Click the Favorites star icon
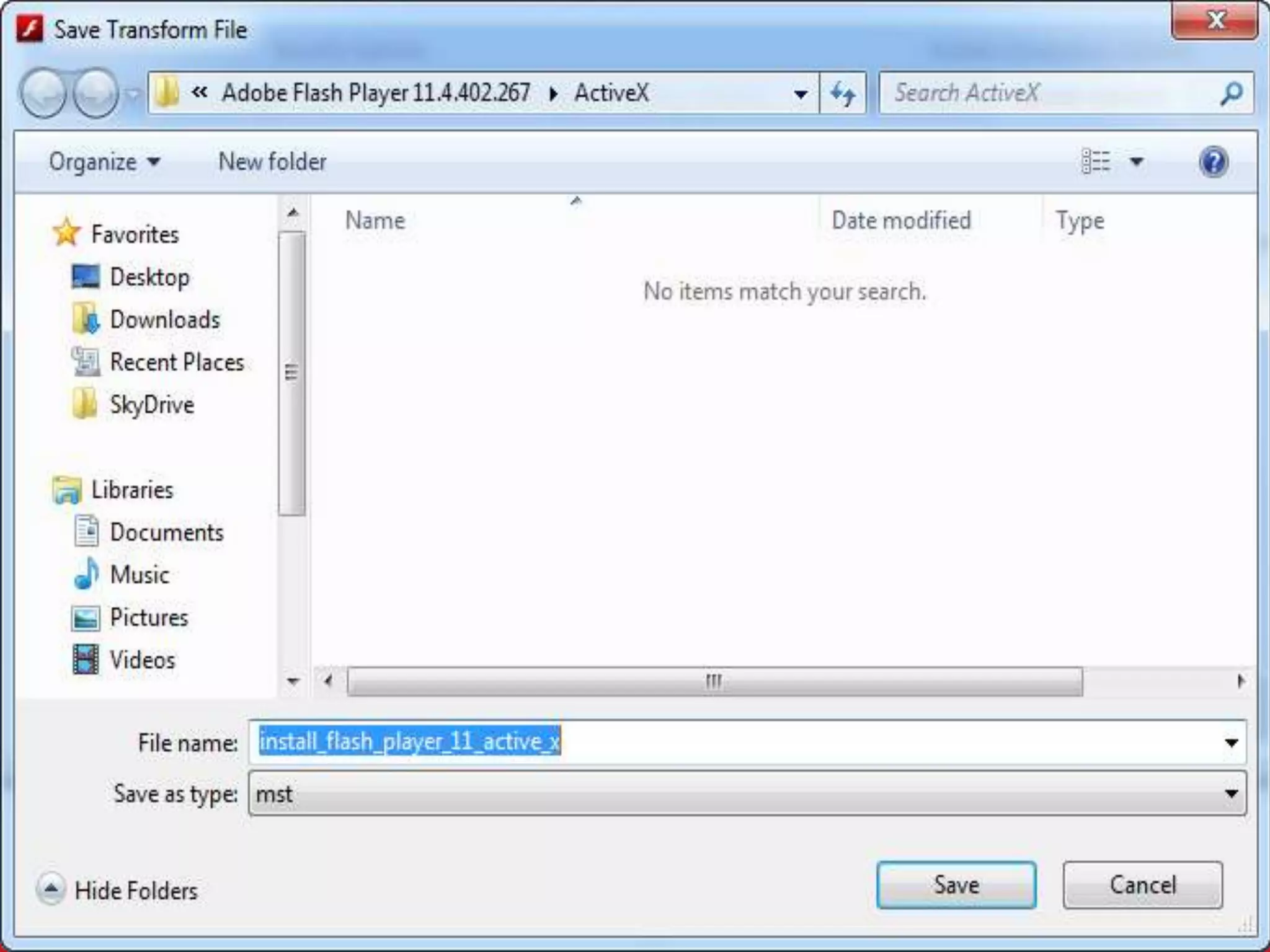The width and height of the screenshot is (1270, 952). 66,232
